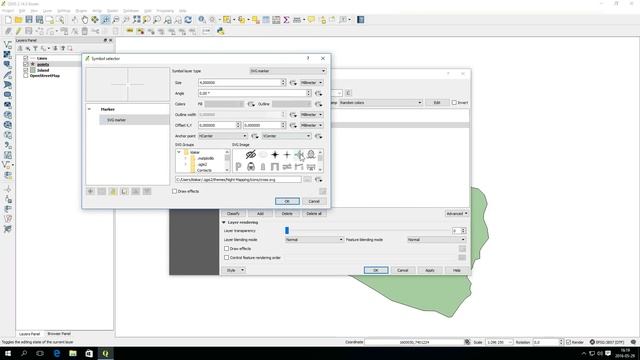
Task: Choose the crossed-out eye SVG image
Action: point(251,155)
